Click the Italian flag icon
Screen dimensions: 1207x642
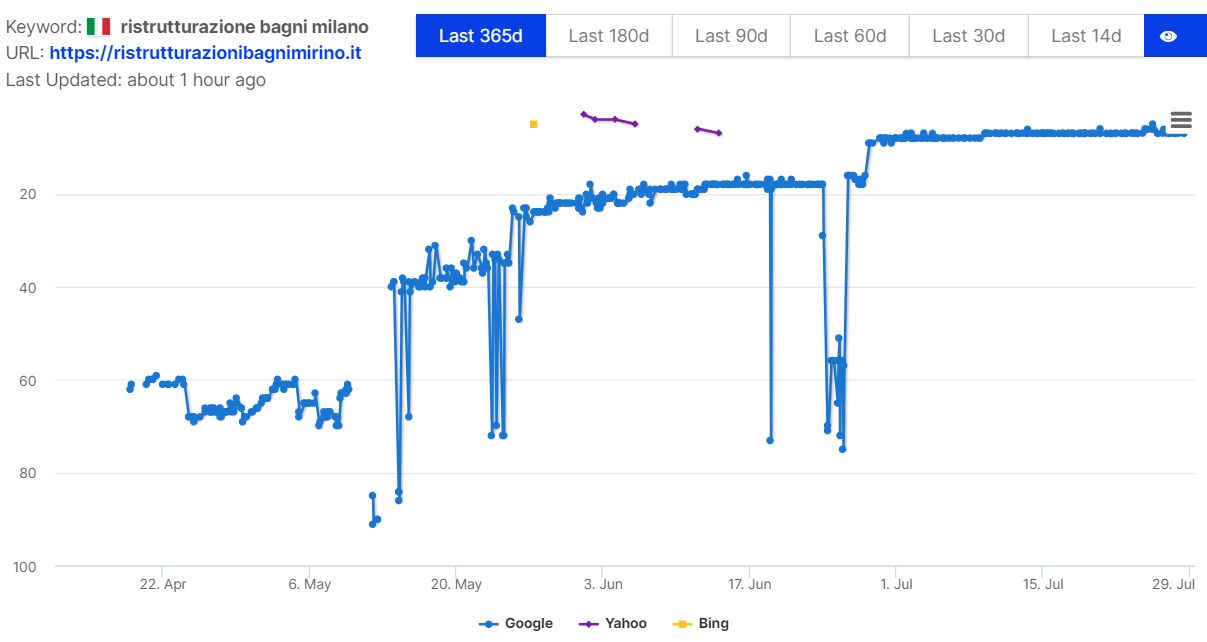tap(98, 27)
